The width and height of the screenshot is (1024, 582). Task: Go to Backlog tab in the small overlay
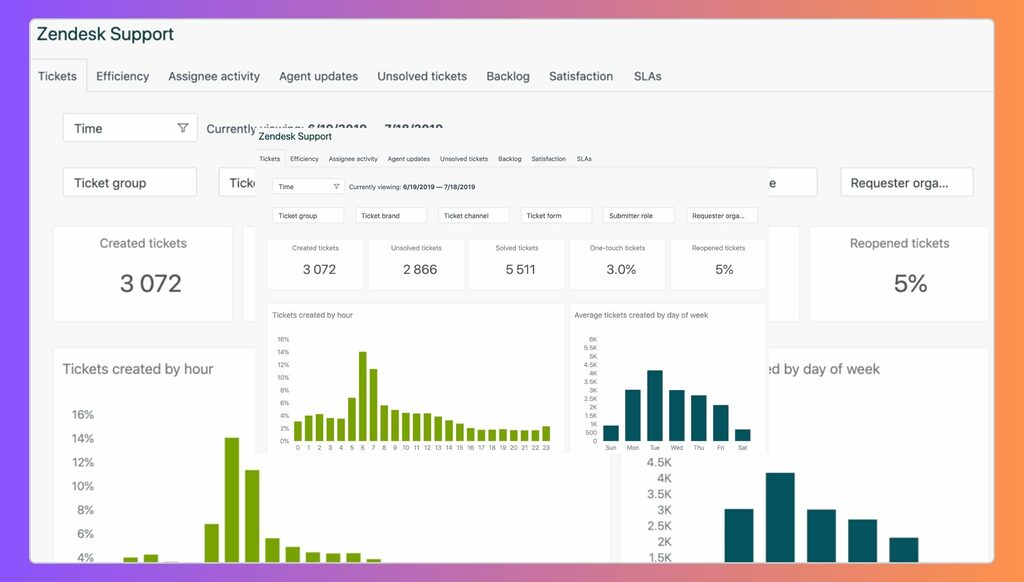(509, 159)
